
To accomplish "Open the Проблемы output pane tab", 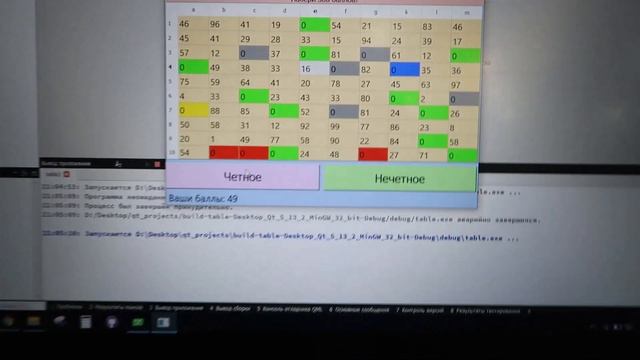I will [x=68, y=307].
